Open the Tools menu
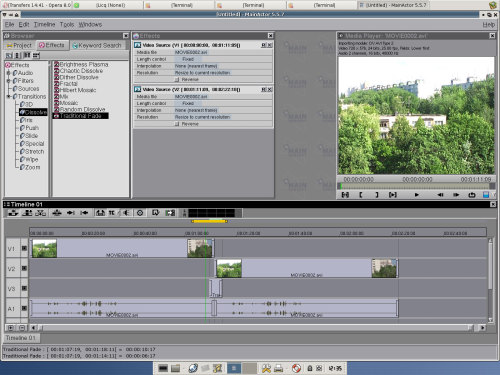Screen dimensions: 500x375 [x=67, y=24]
